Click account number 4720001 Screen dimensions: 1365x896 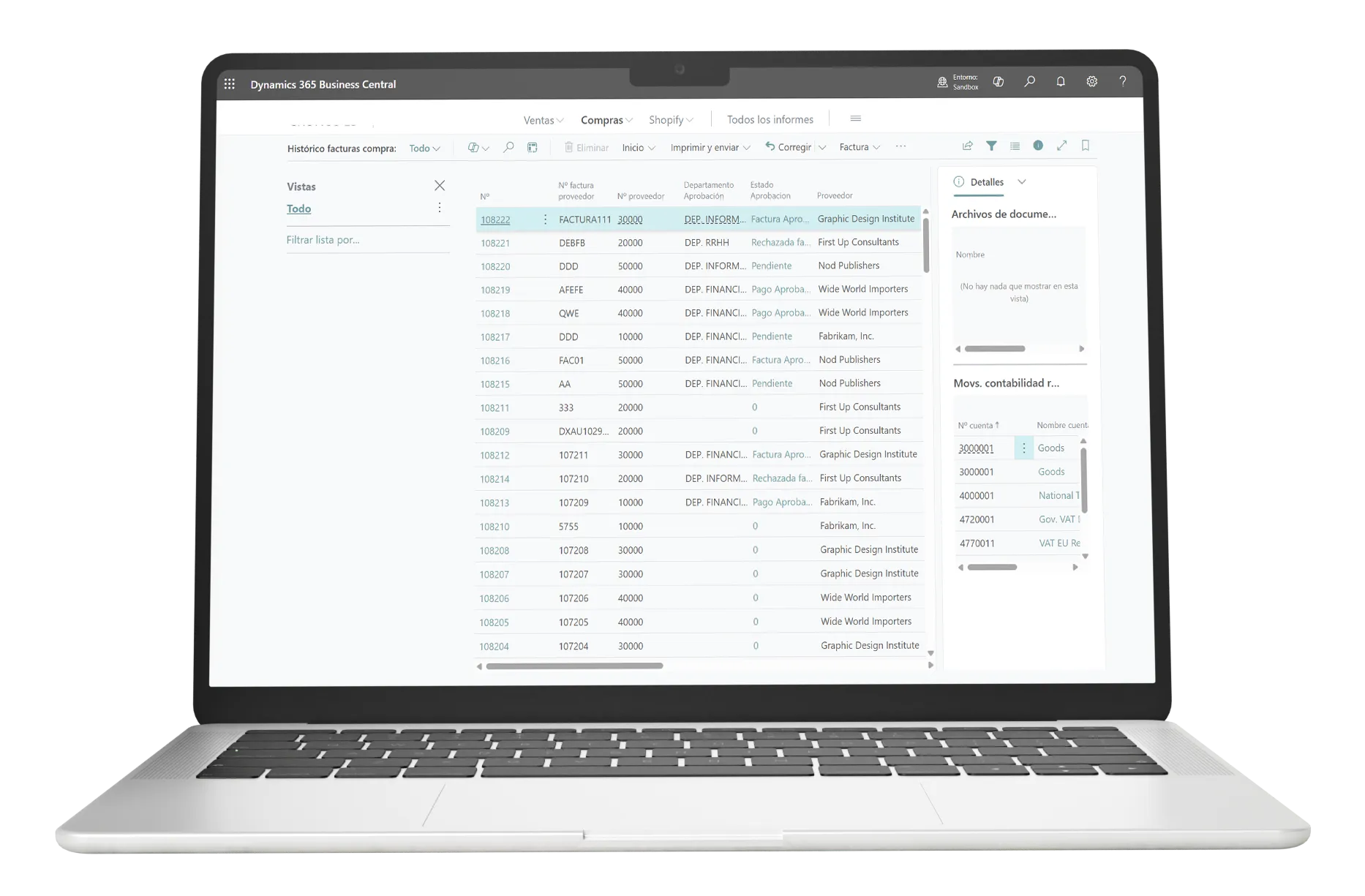point(977,519)
